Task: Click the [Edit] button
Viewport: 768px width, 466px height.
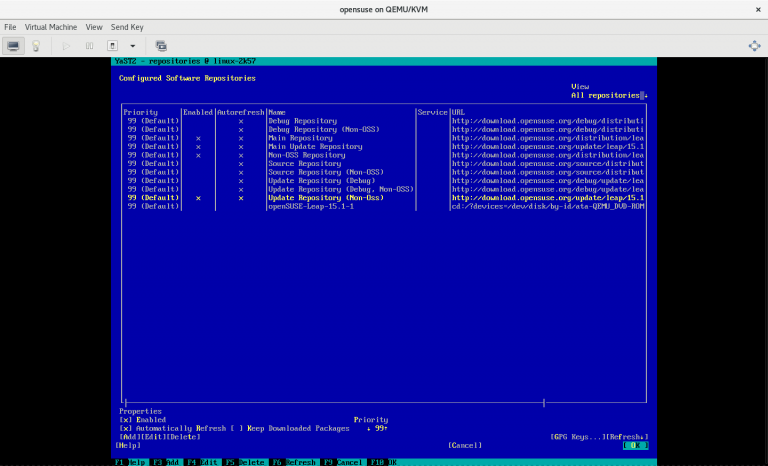Action: pos(153,437)
